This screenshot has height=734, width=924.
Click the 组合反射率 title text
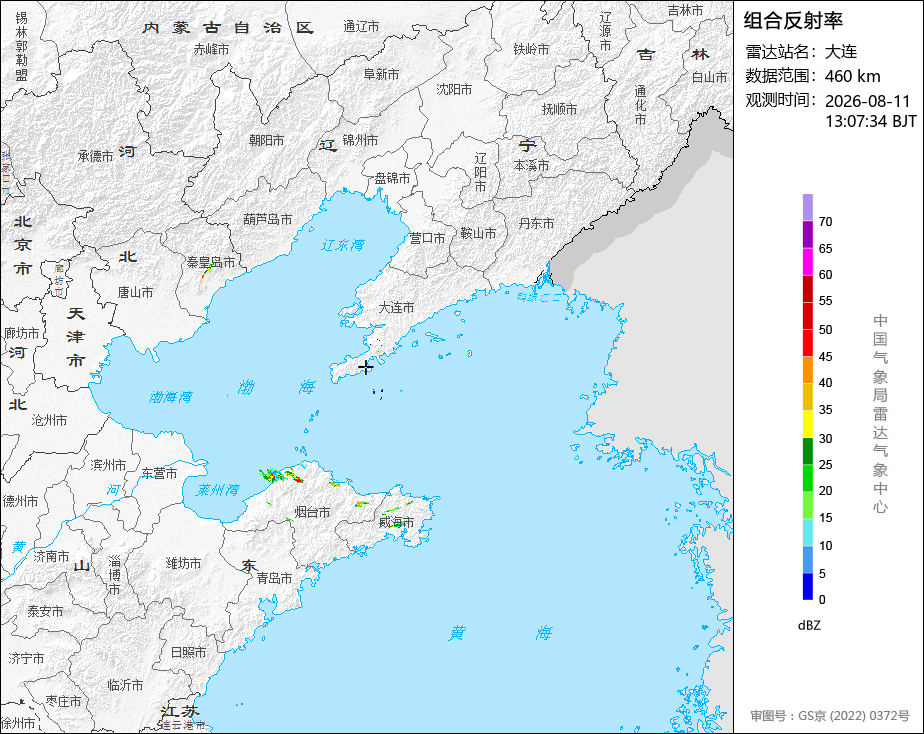[x=793, y=21]
